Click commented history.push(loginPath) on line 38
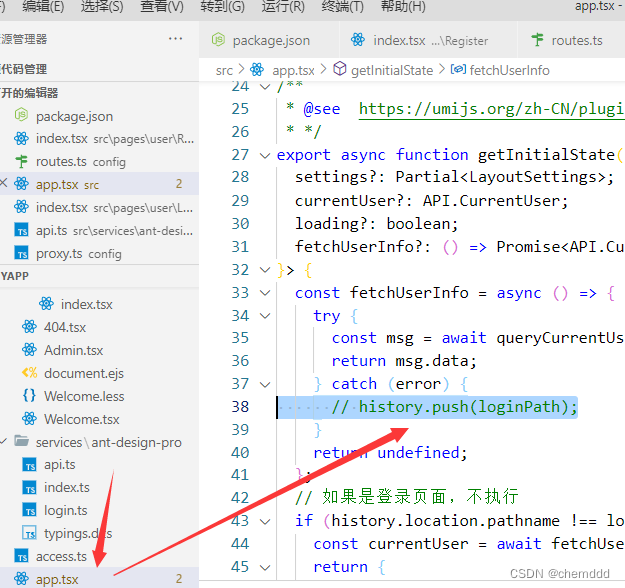The image size is (625, 588). click(454, 407)
